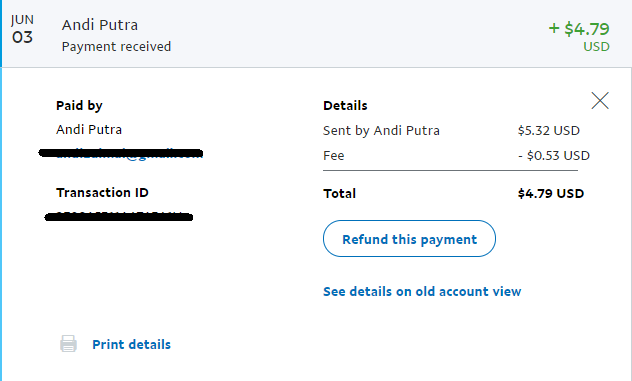This screenshot has height=381, width=632.
Task: Select the redacted Transaction ID value
Action: click(x=118, y=217)
